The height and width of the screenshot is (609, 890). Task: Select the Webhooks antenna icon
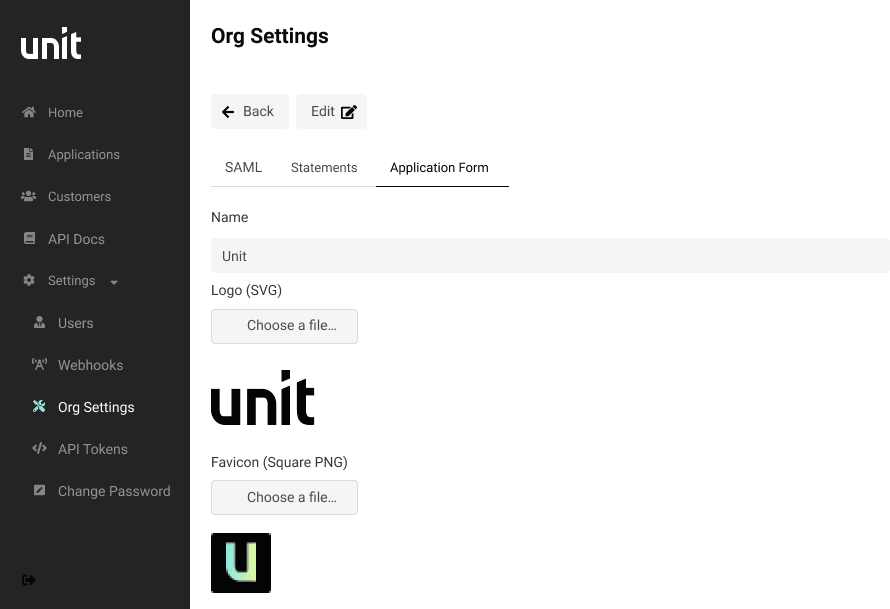pos(41,365)
